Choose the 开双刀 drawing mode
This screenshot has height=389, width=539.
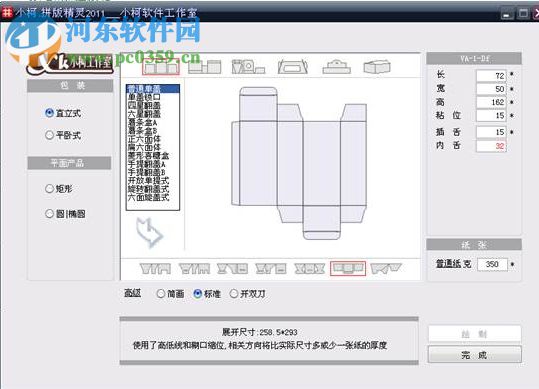click(234, 294)
